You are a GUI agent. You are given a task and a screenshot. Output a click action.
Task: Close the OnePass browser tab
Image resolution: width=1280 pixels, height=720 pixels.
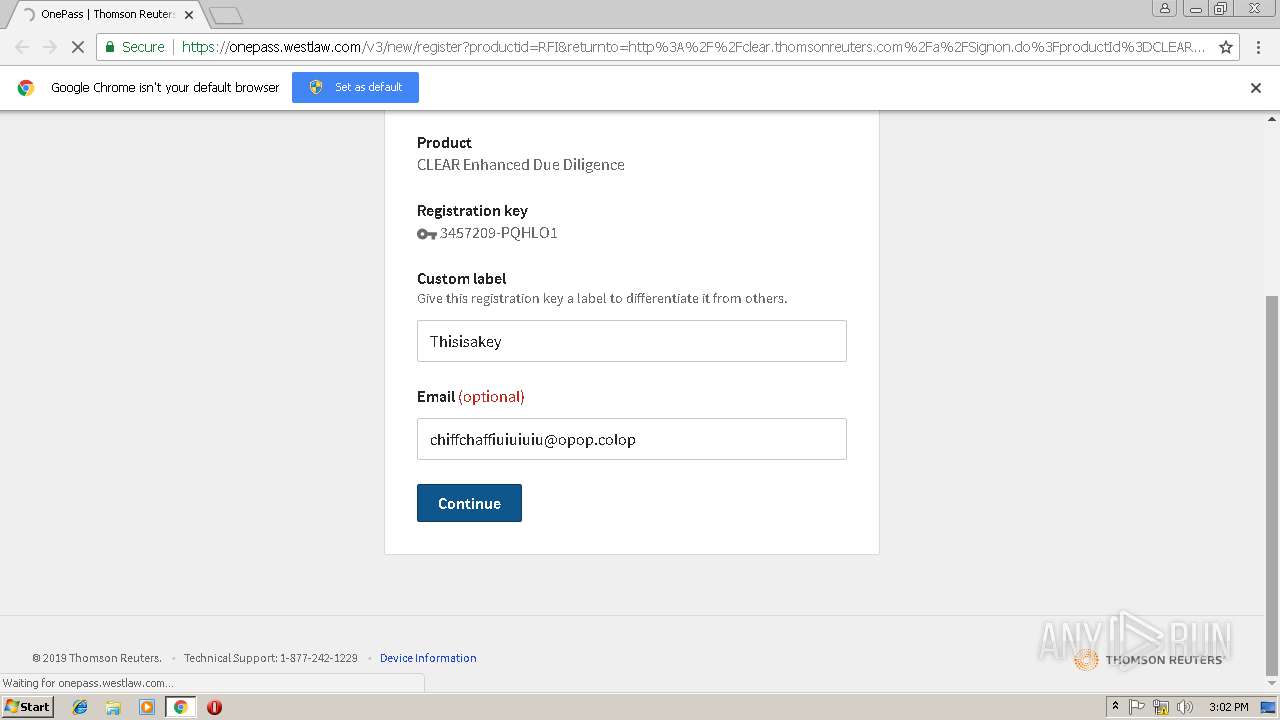click(x=189, y=15)
